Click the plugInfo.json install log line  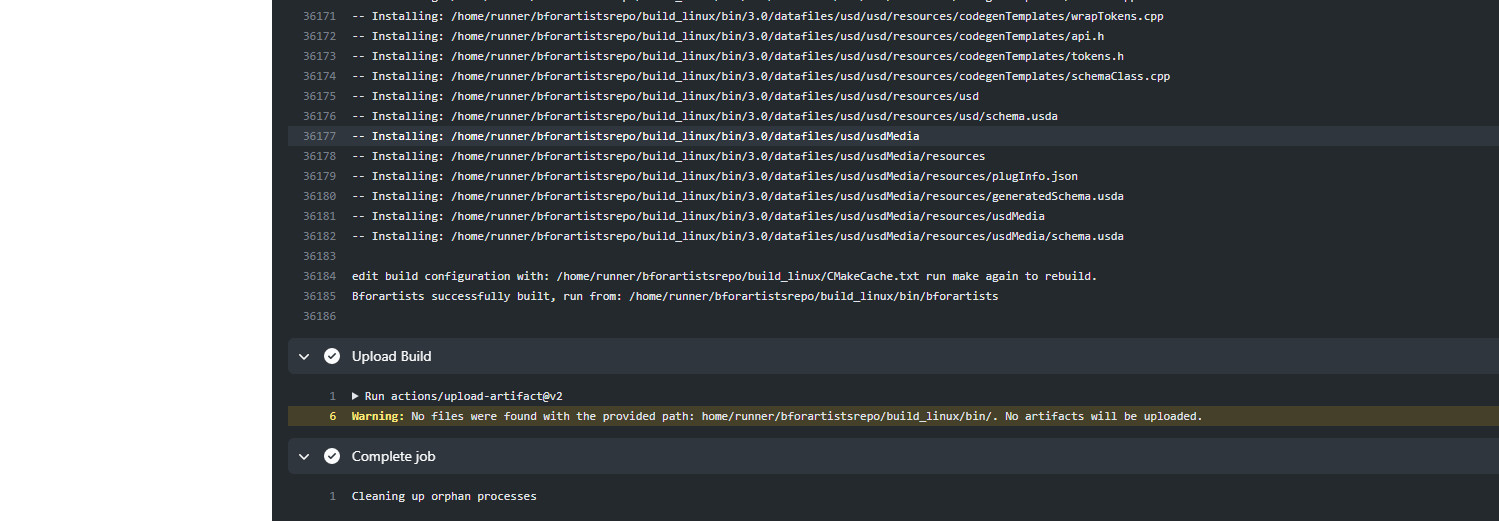point(714,176)
